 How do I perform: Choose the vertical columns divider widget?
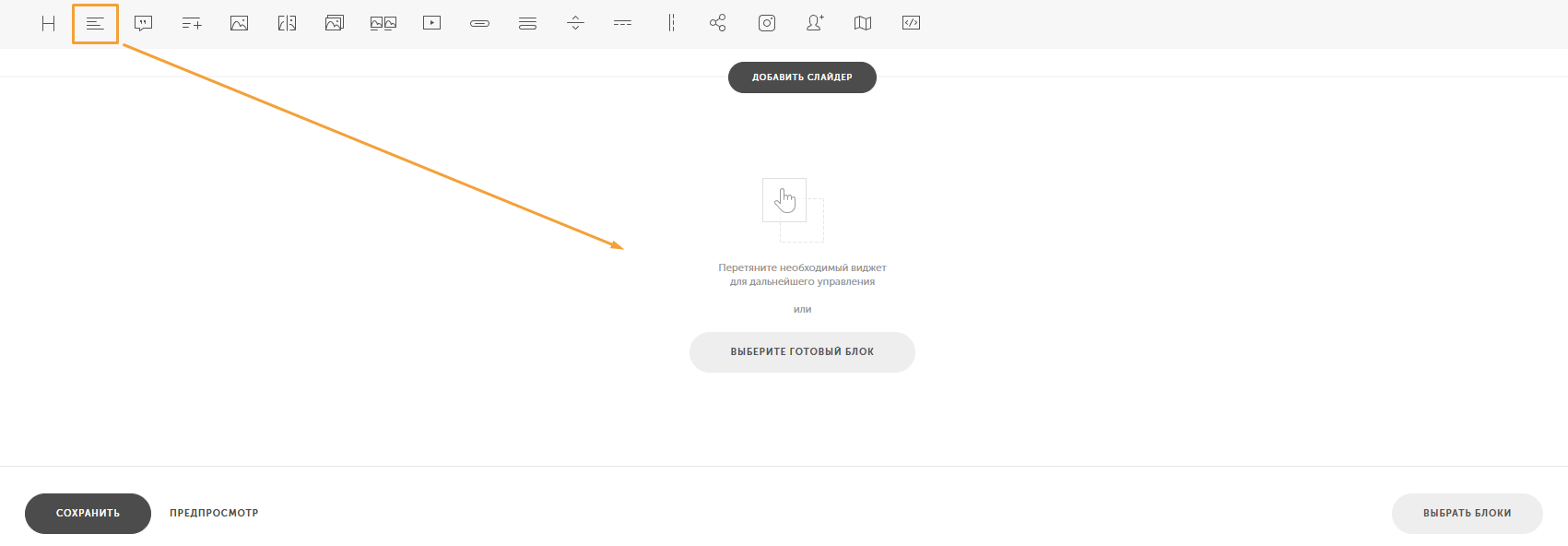[671, 23]
